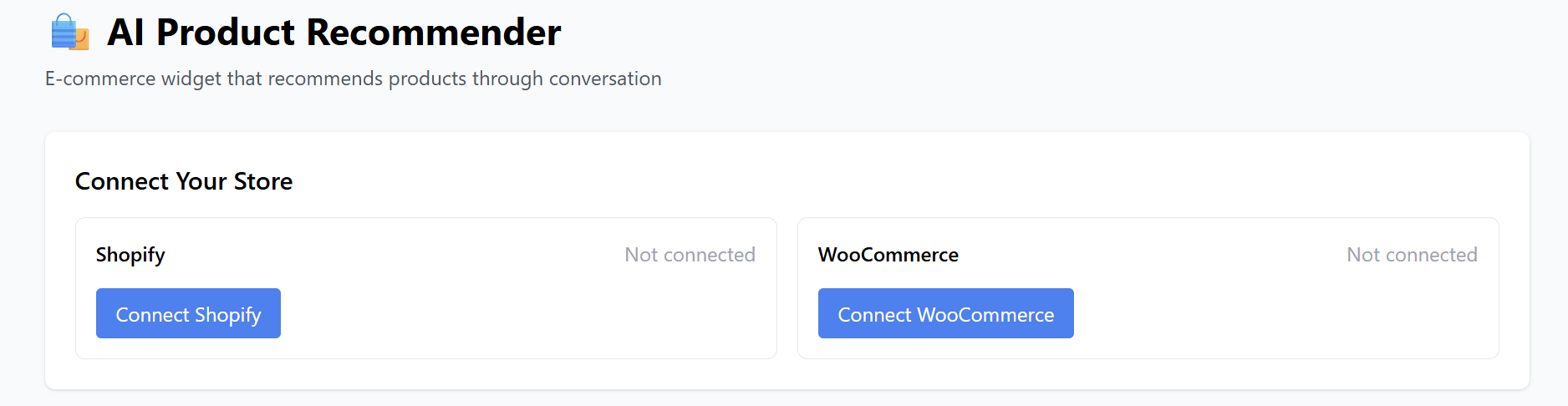Click the word "Recommender" in the page title
Image resolution: width=1568 pixels, height=406 pixels.
[x=433, y=33]
